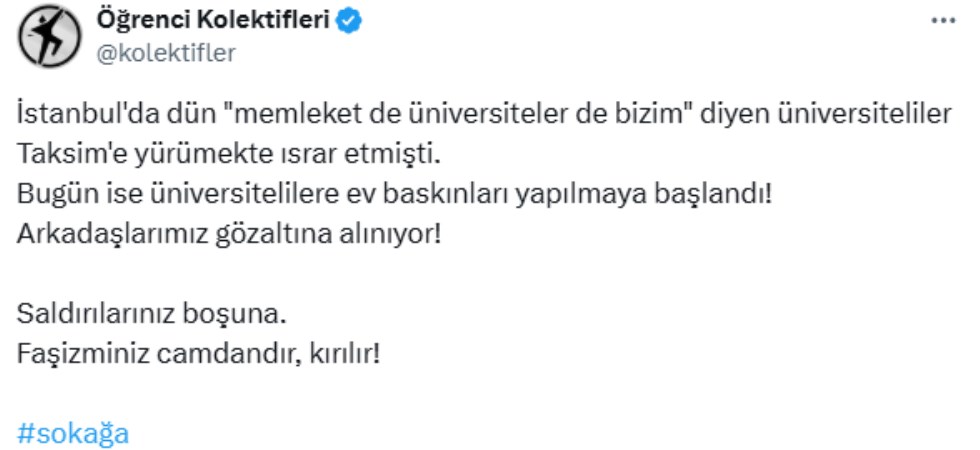
Task: Click the @kolektifler handle
Action: [x=164, y=53]
